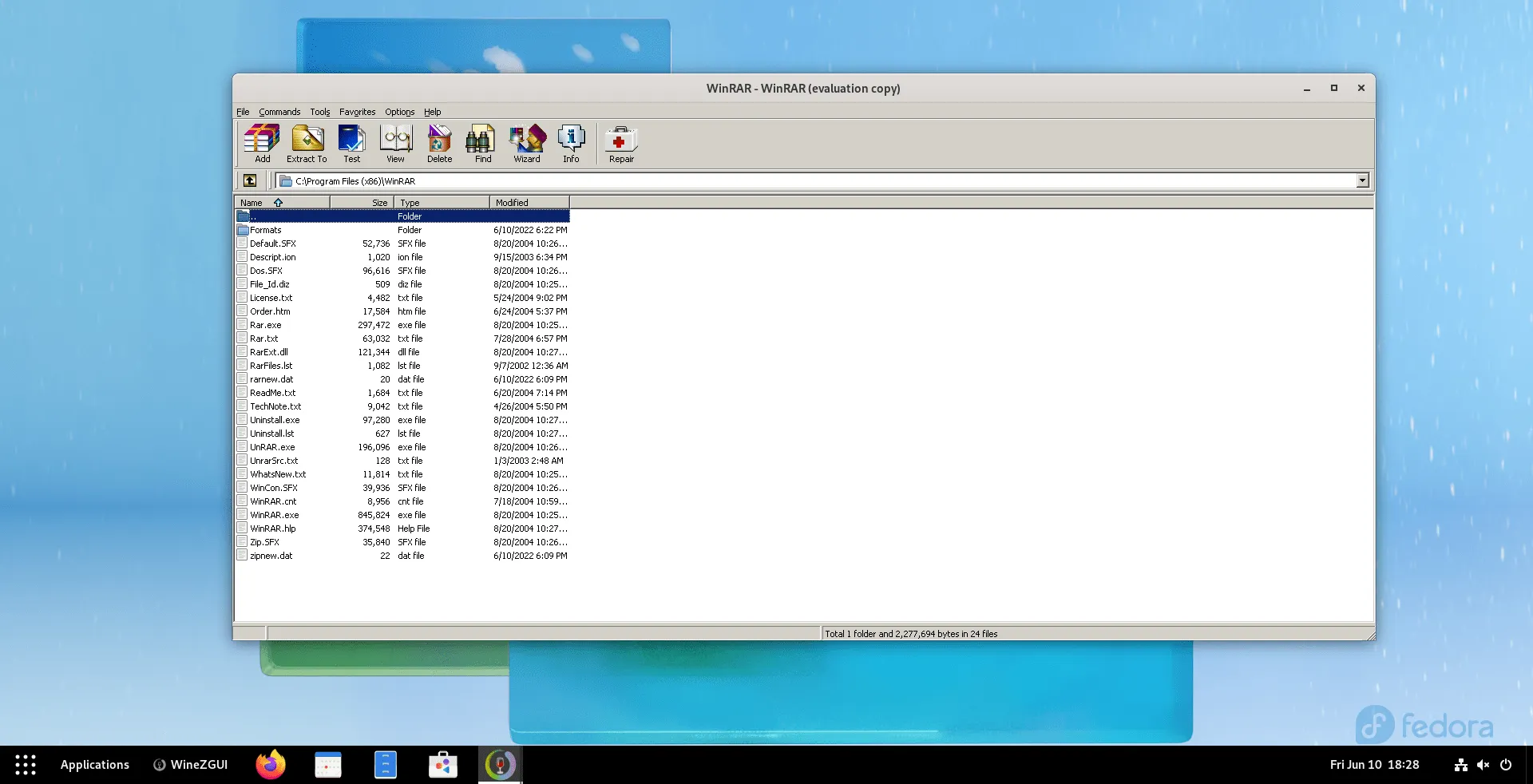Open Firefox from the taskbar
The image size is (1533, 784).
click(270, 764)
